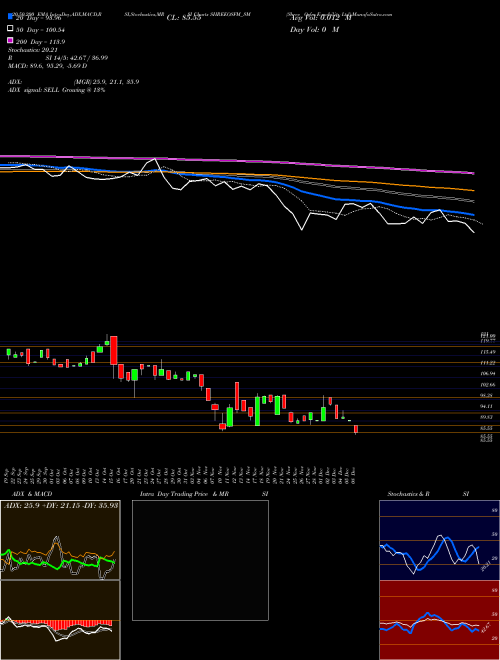
Task: Click the blue 20 Day legend swatch
Action: pyautogui.click(x=10, y=17)
